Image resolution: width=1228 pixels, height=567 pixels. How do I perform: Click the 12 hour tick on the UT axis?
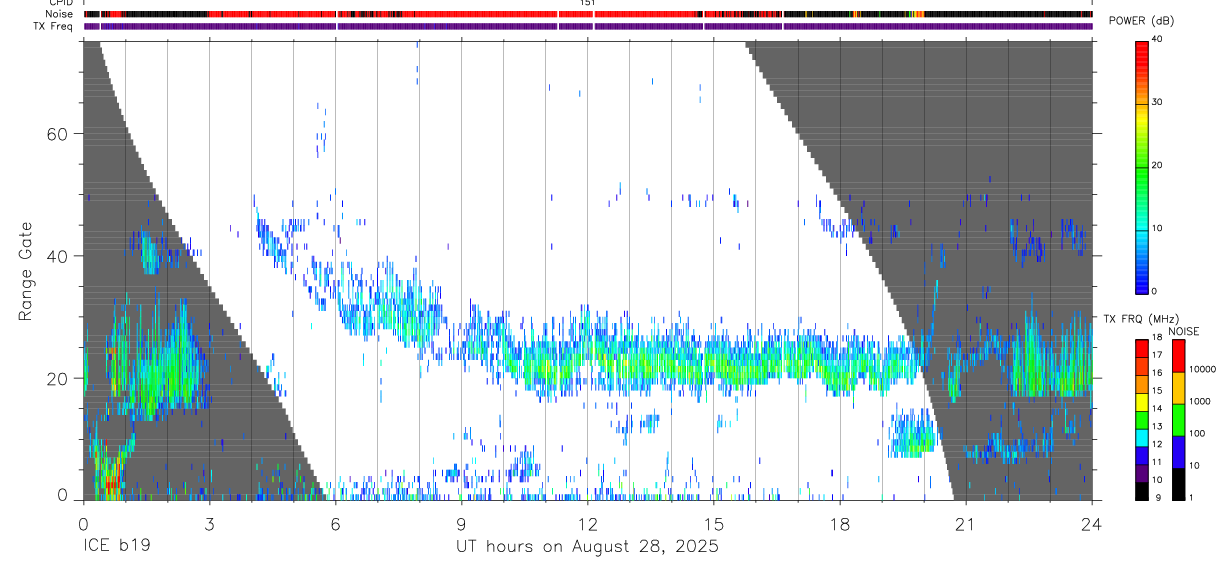(x=587, y=523)
